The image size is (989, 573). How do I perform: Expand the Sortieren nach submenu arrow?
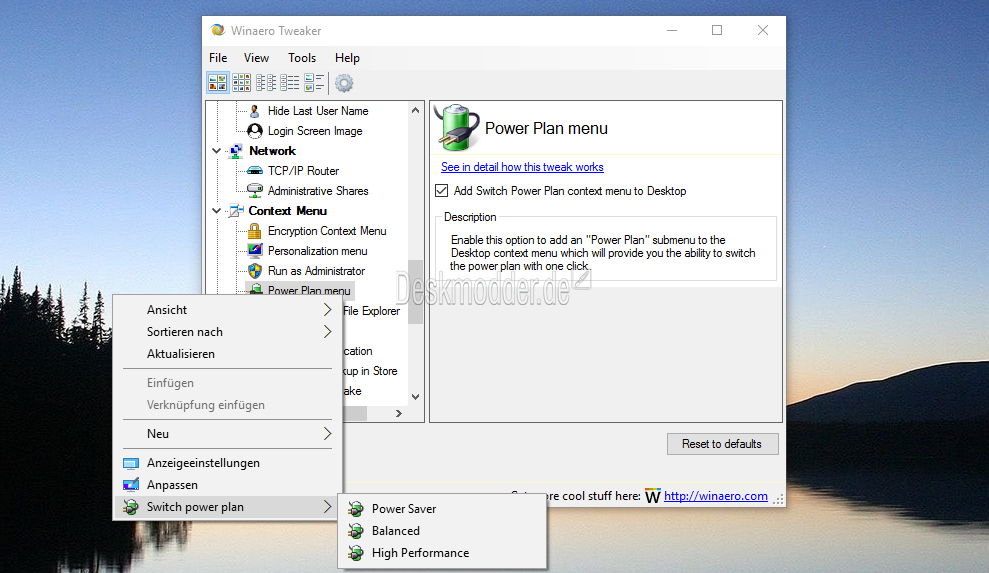[327, 332]
